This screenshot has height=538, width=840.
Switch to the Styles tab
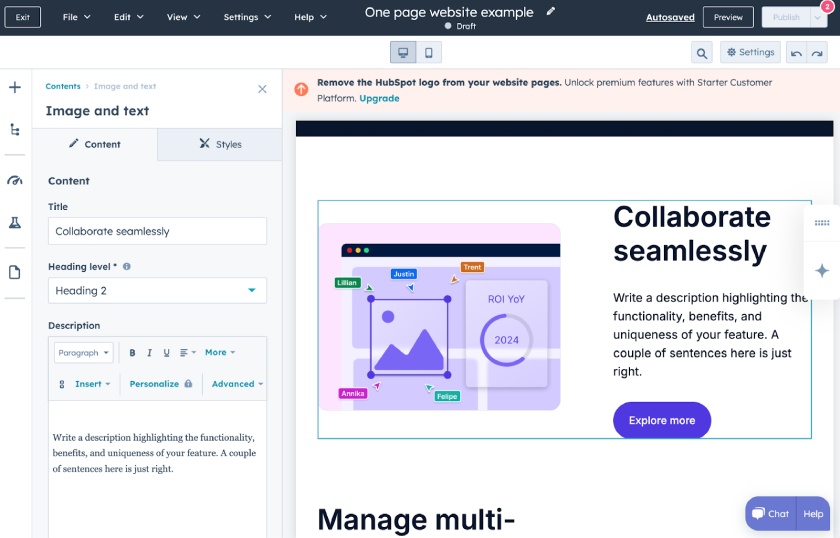[220, 144]
